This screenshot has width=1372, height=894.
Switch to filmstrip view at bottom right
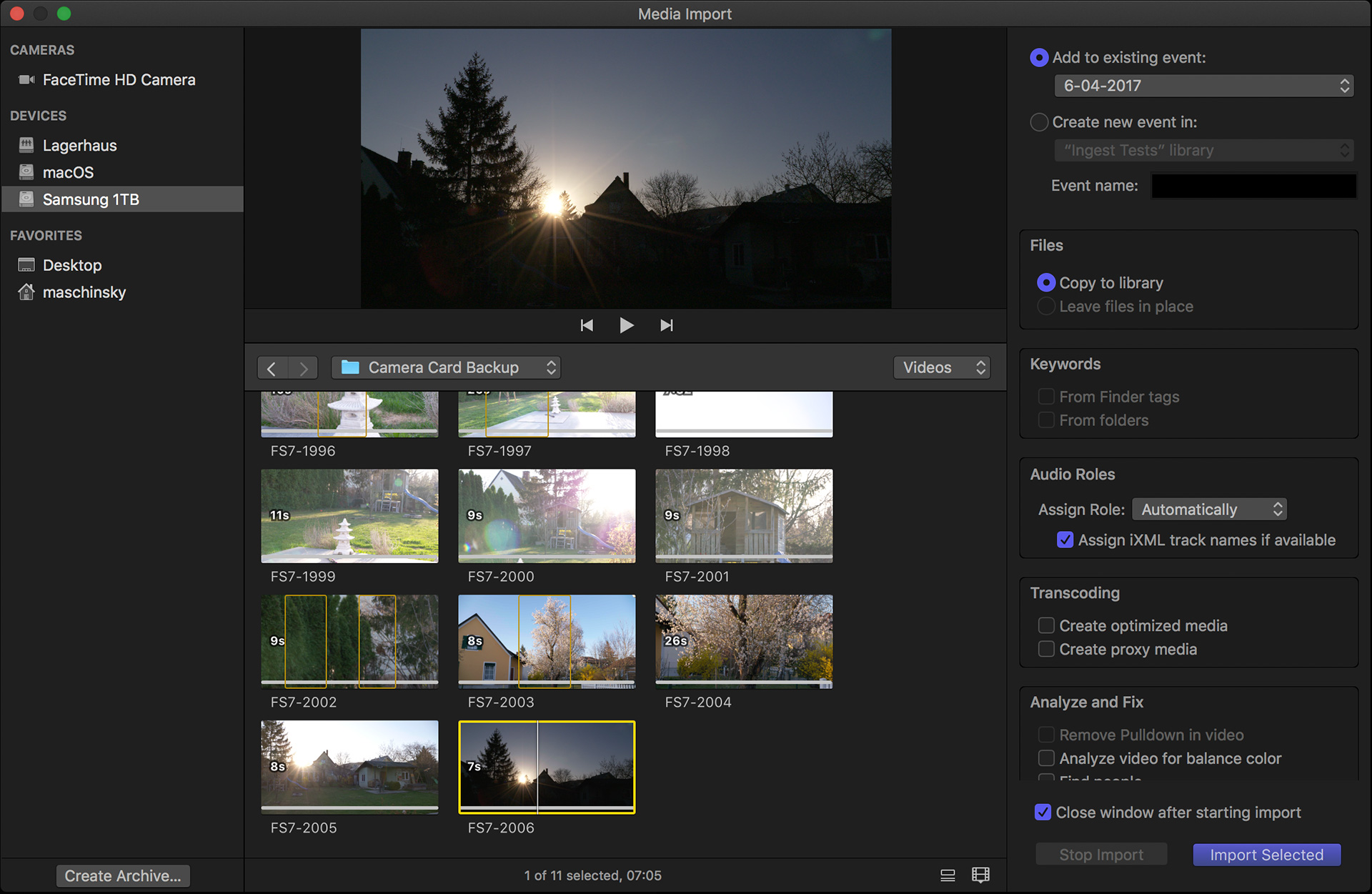981,875
